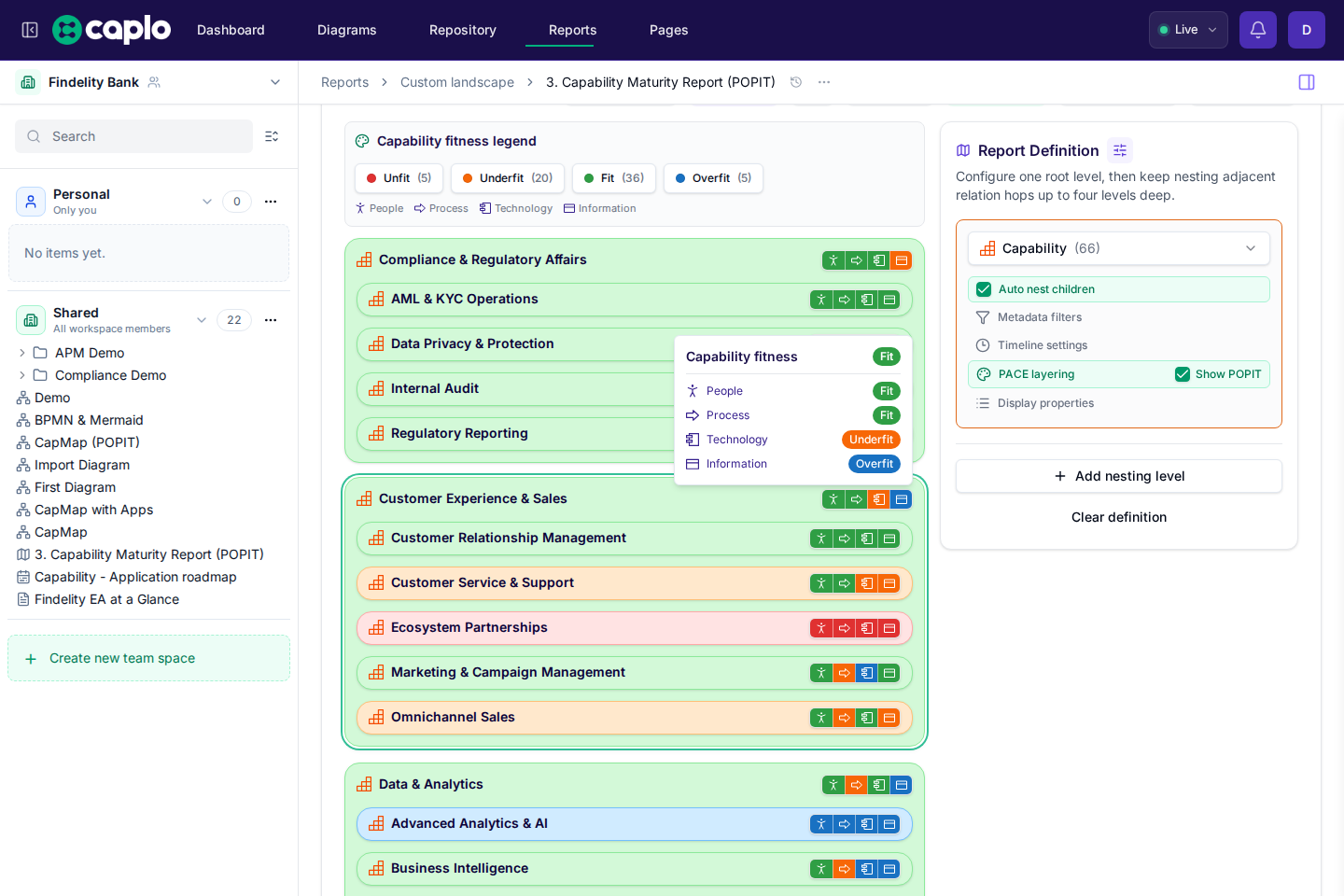This screenshot has height=896, width=1344.
Task: Open Metadata filters setting
Action: pyautogui.click(x=1040, y=317)
